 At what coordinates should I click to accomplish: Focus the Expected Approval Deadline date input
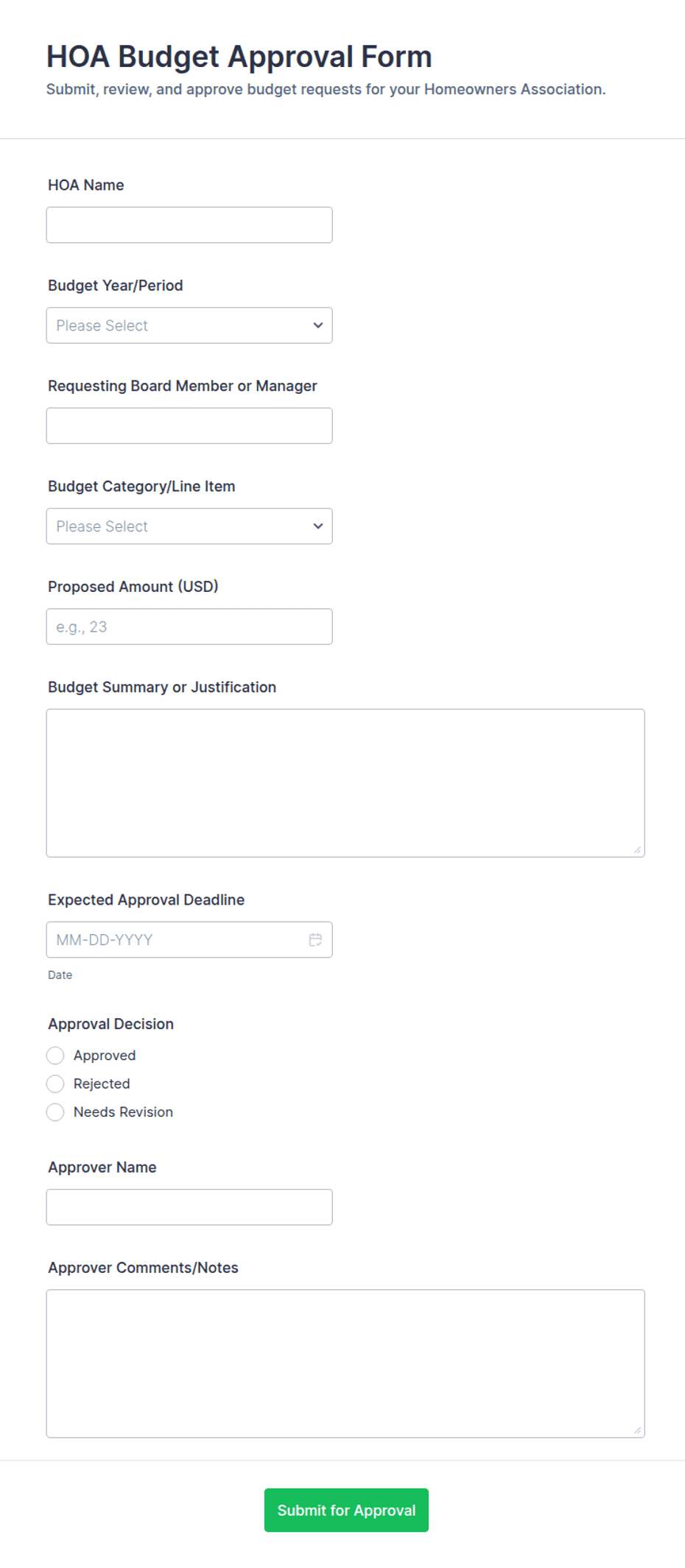pos(189,940)
